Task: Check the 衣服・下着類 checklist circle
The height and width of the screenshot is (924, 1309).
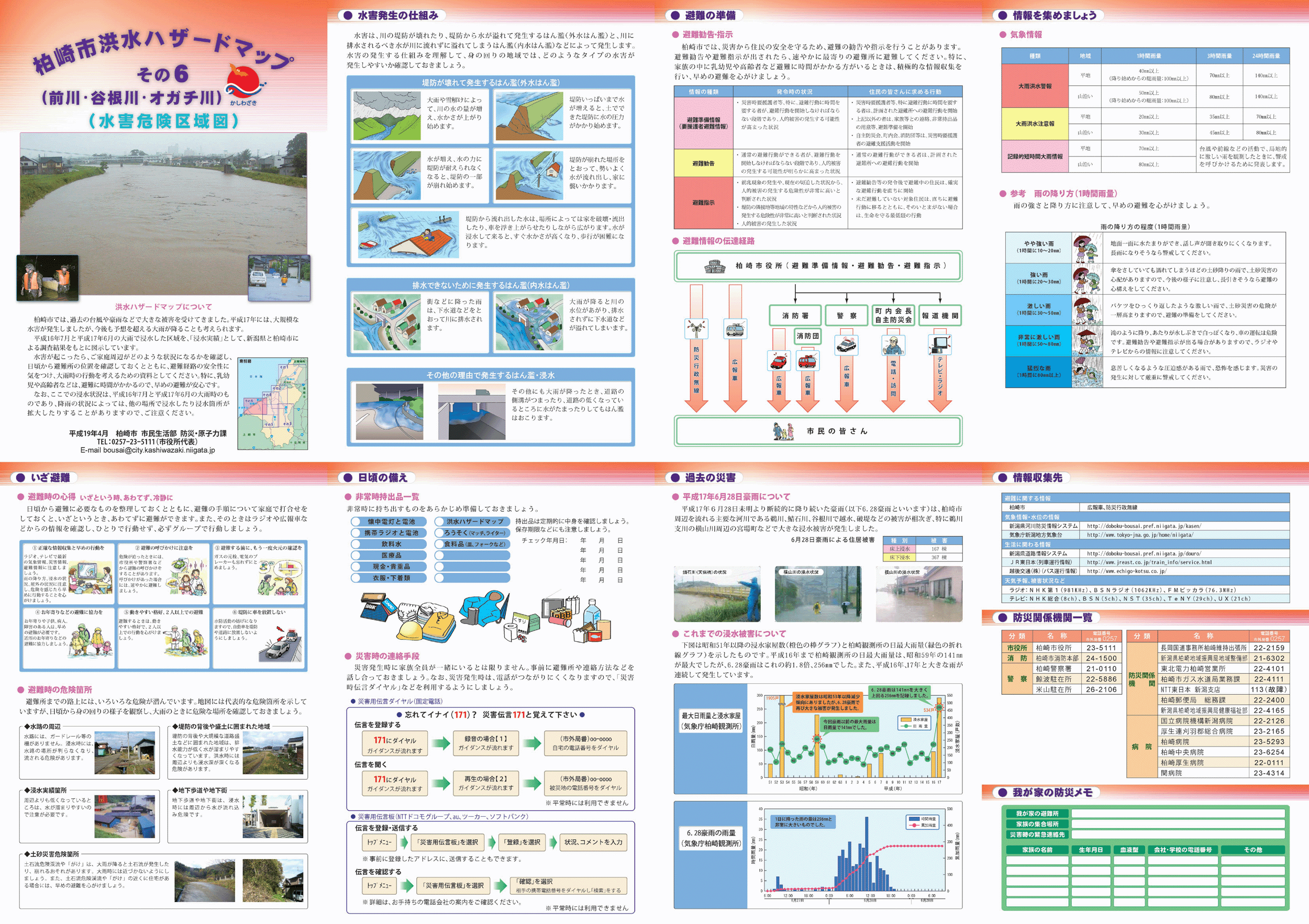Action: [x=356, y=578]
